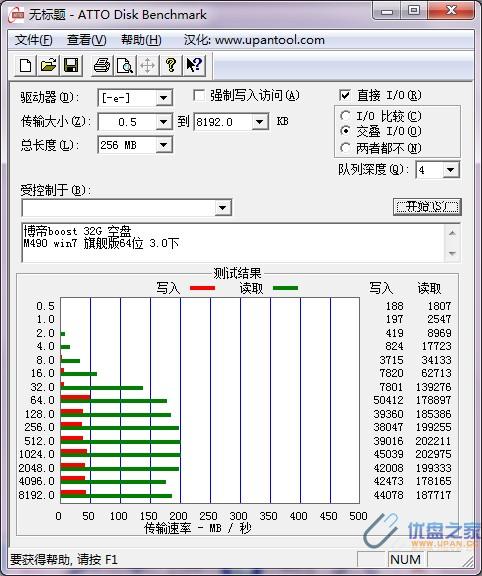Click the 开始(S) start button
The image size is (482, 576).
[x=427, y=207]
